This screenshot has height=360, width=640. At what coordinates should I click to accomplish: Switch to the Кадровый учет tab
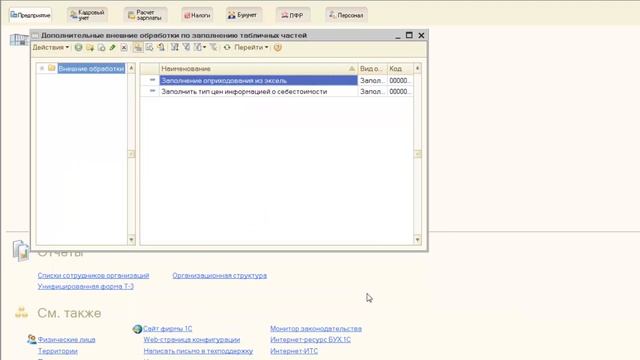(x=87, y=15)
